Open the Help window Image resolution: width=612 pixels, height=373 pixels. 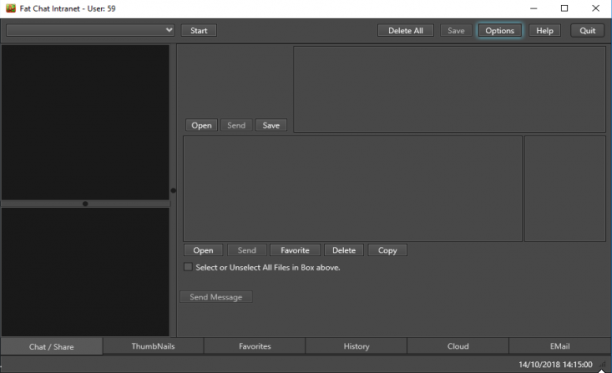pos(544,30)
